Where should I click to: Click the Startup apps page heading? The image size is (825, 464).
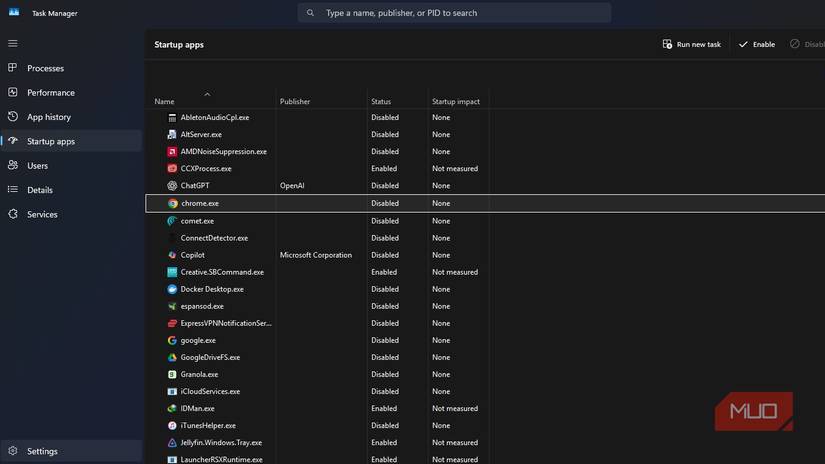tap(179, 45)
